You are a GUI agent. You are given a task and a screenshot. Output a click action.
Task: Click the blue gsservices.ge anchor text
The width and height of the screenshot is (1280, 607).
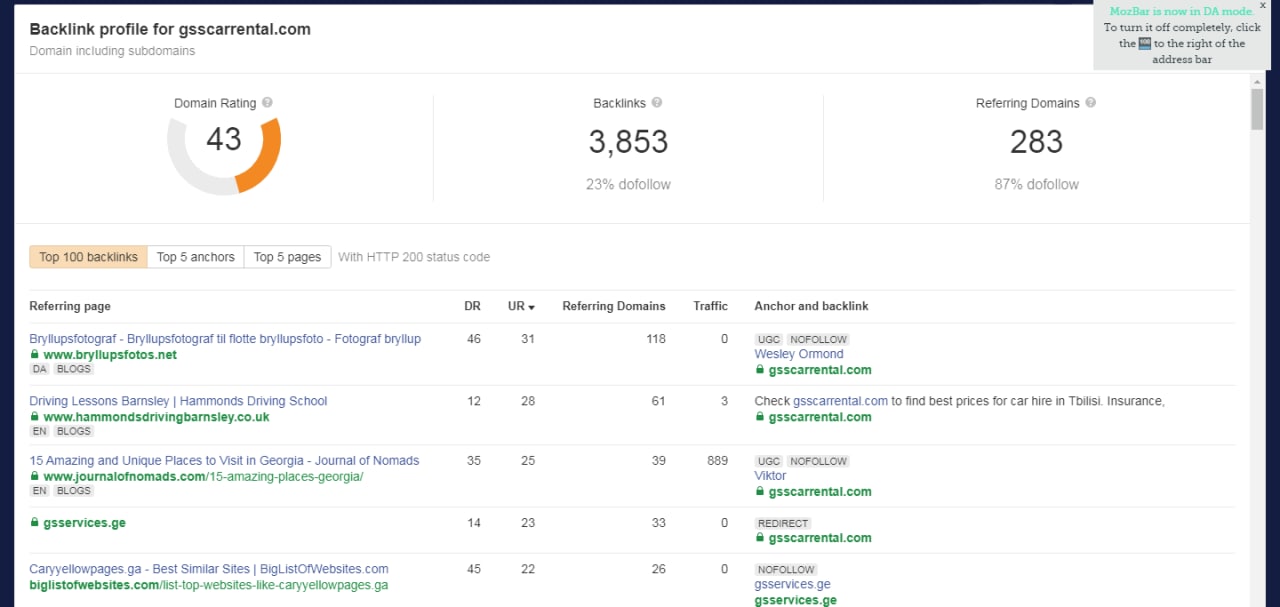coord(792,584)
